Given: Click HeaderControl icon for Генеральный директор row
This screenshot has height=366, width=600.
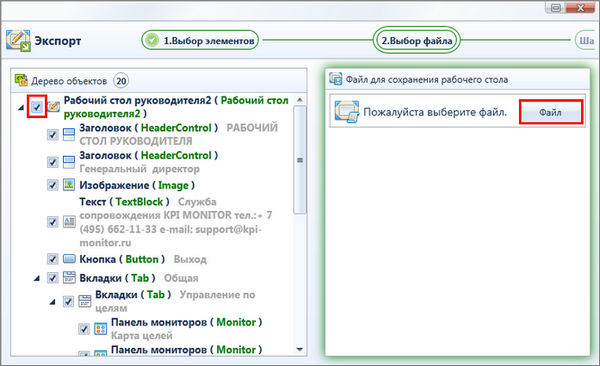Looking at the screenshot, I should click(x=69, y=162).
